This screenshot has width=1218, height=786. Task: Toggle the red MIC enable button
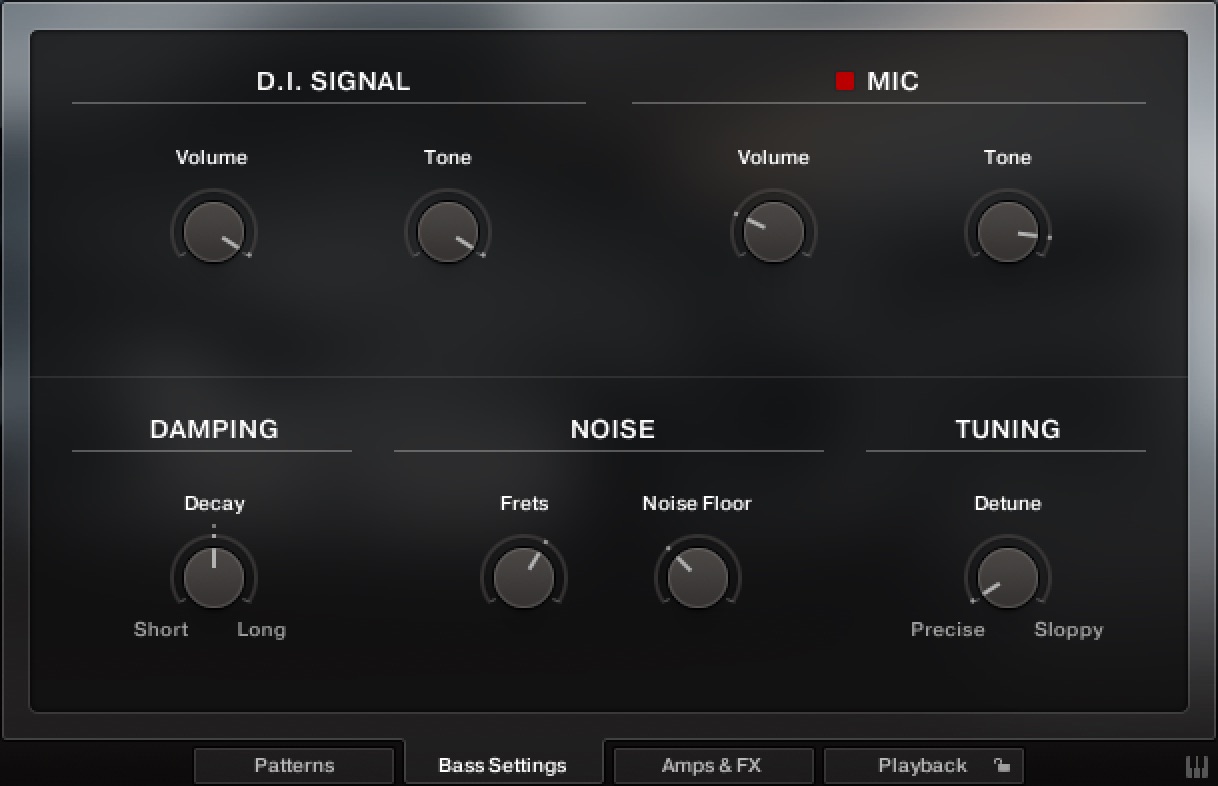coord(845,81)
